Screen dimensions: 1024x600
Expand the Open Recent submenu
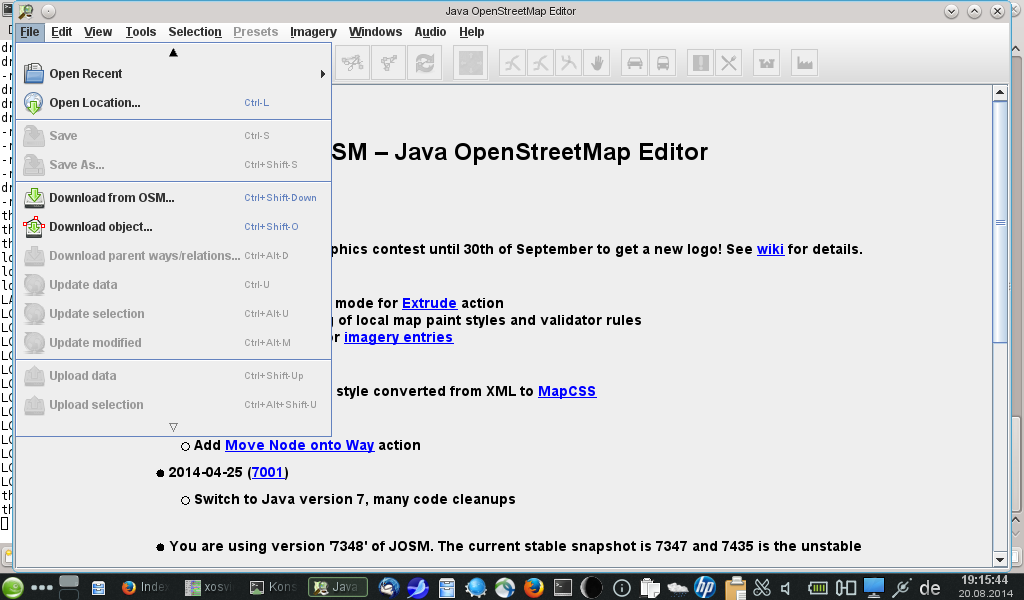[174, 74]
